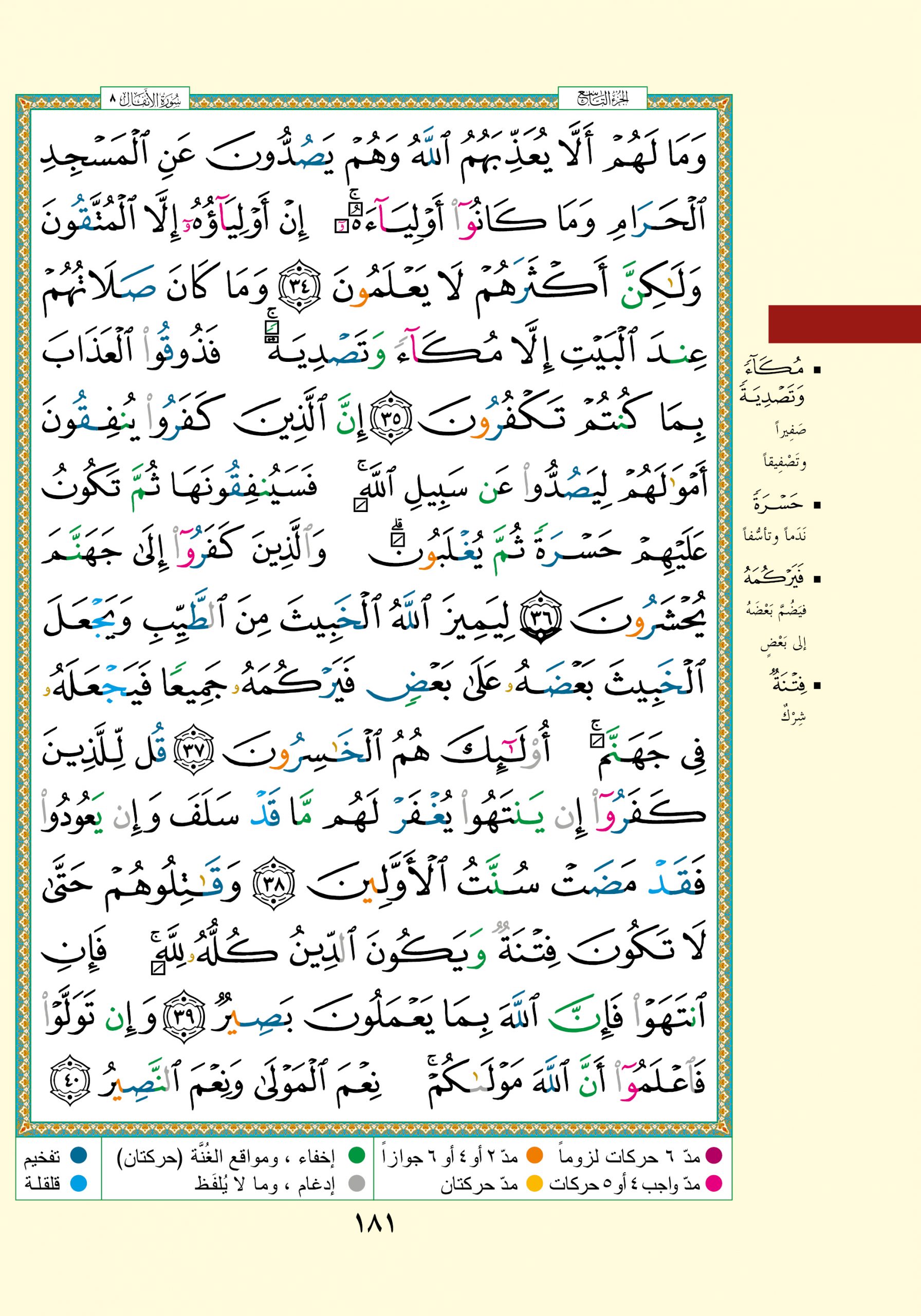Select the red bookmark tab on right margin
The image size is (921, 1316).
pos(843,324)
